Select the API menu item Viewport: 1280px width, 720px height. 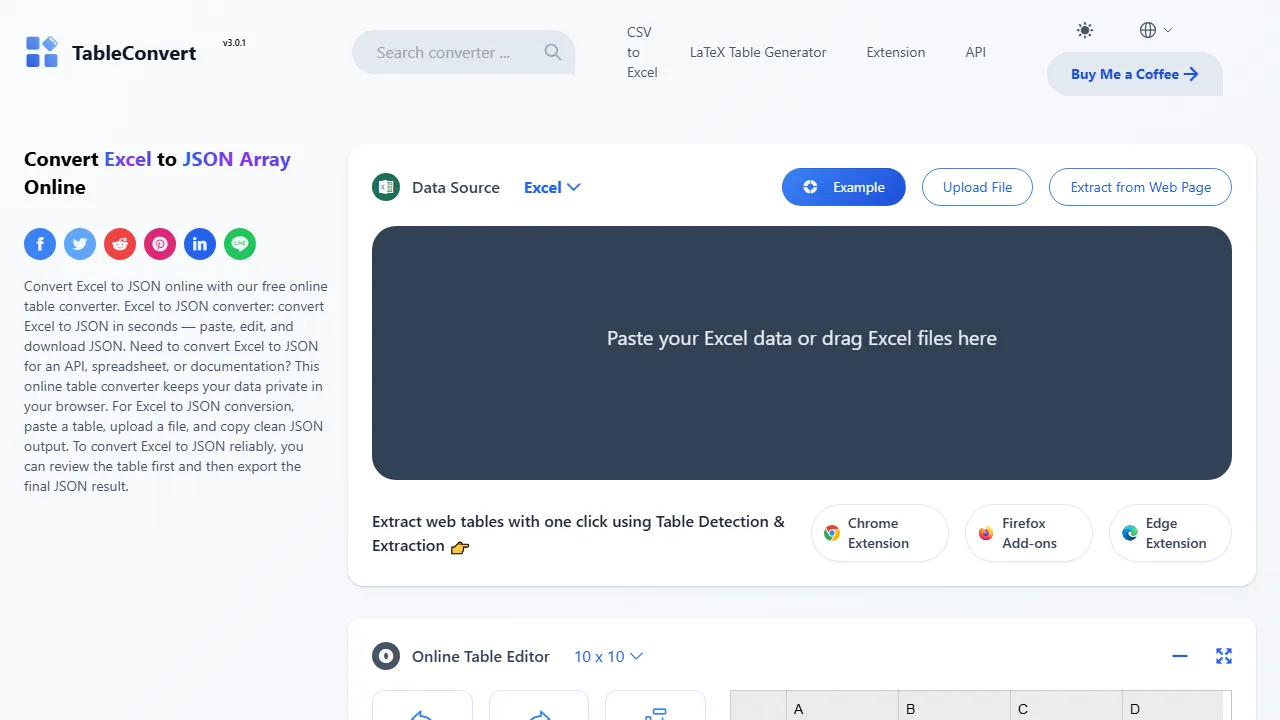tap(975, 52)
